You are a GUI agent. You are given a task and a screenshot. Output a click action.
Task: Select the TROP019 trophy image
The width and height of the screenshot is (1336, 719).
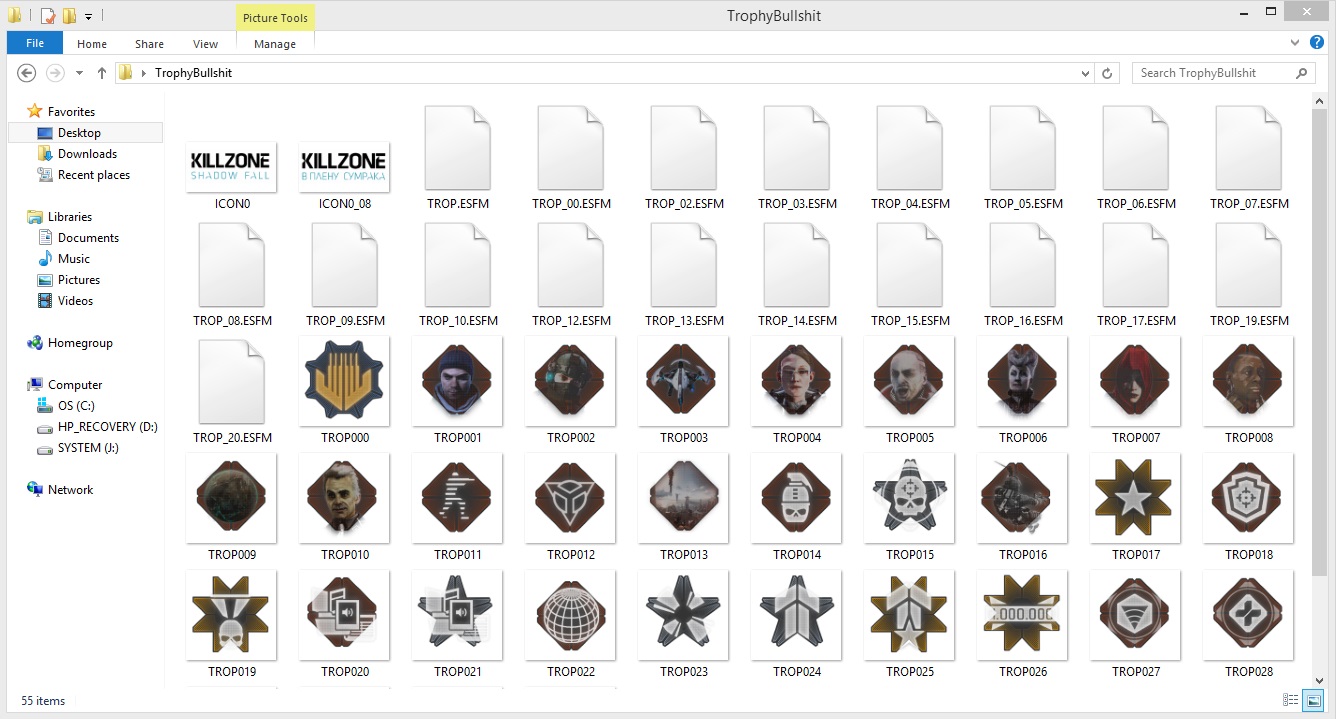(232, 615)
